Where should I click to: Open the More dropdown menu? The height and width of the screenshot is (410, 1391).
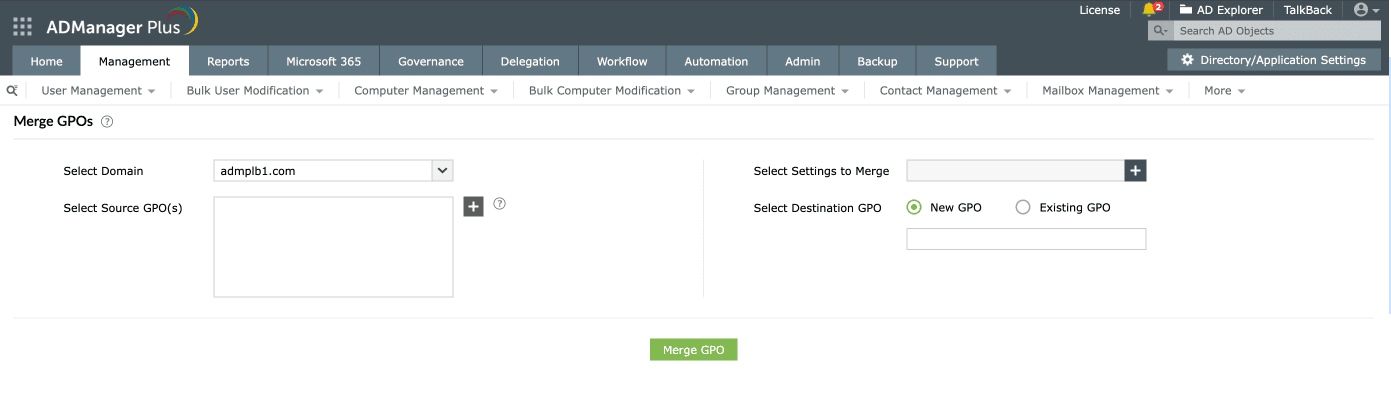pos(1224,90)
